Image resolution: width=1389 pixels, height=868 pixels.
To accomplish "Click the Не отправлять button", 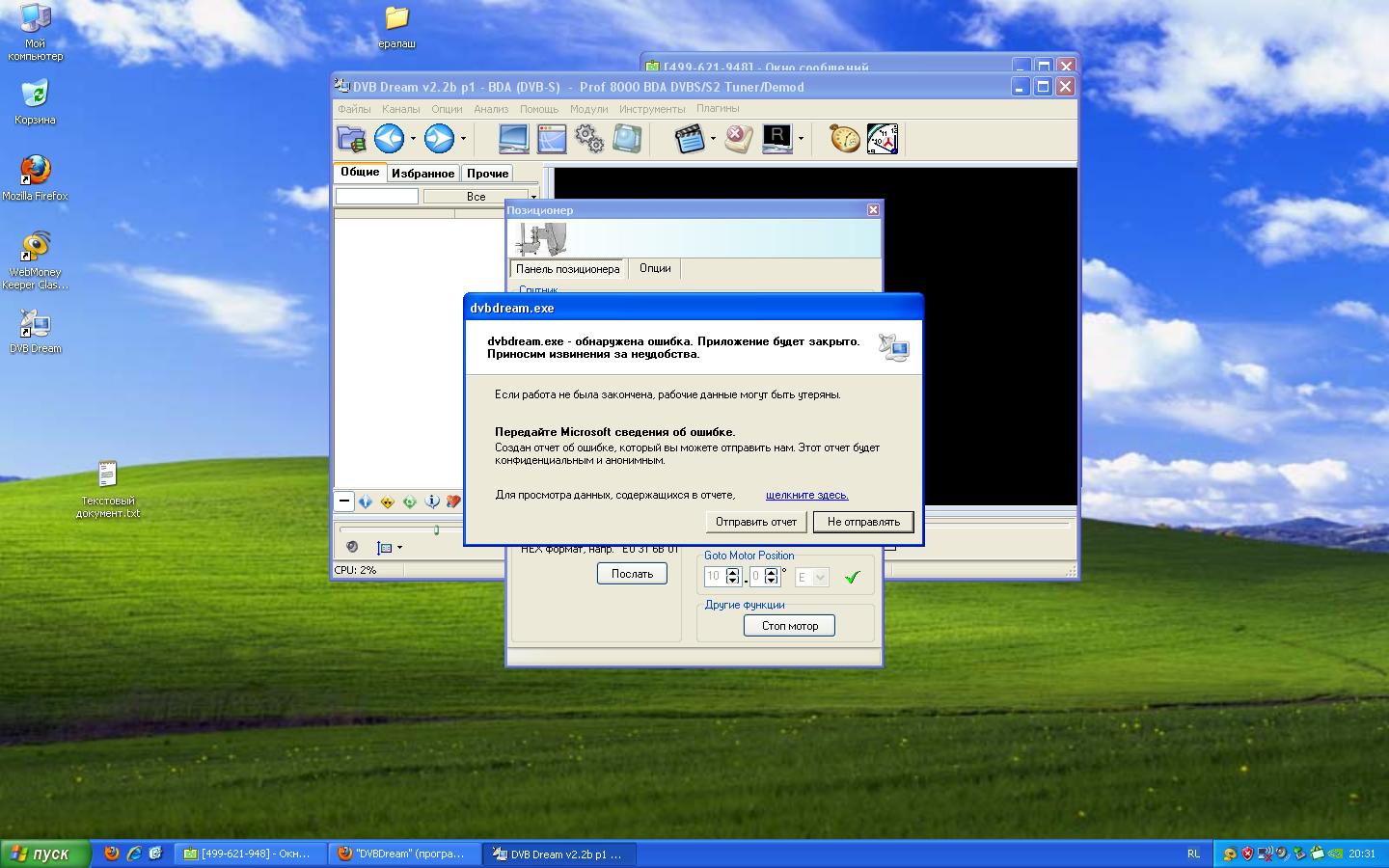I will 863,522.
